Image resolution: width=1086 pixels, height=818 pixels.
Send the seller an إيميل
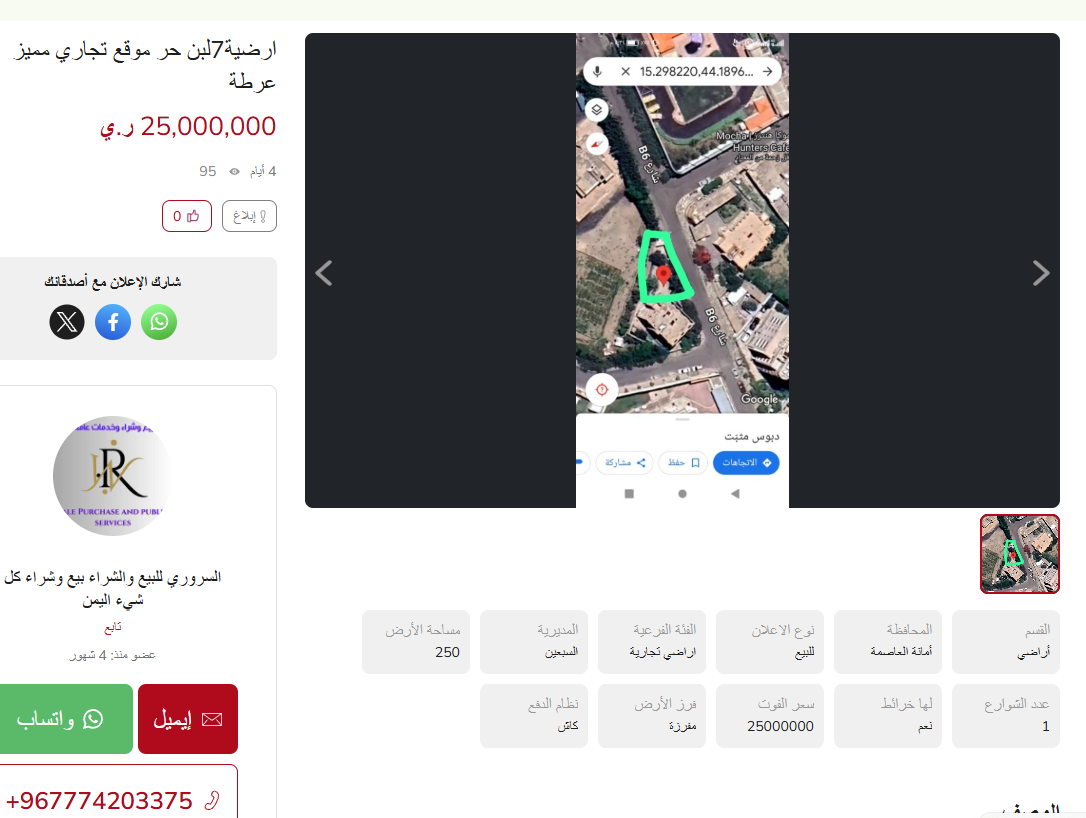coord(188,719)
